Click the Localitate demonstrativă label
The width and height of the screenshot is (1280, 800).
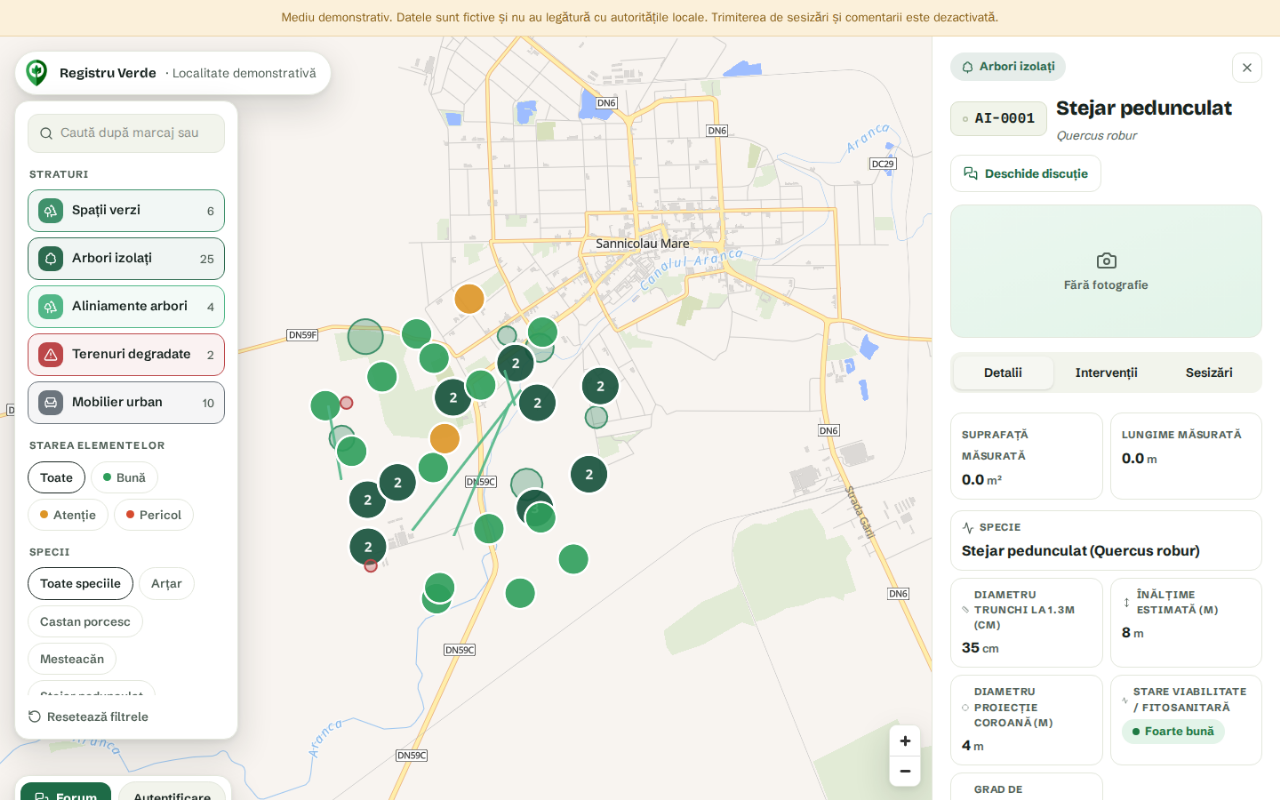pos(244,73)
